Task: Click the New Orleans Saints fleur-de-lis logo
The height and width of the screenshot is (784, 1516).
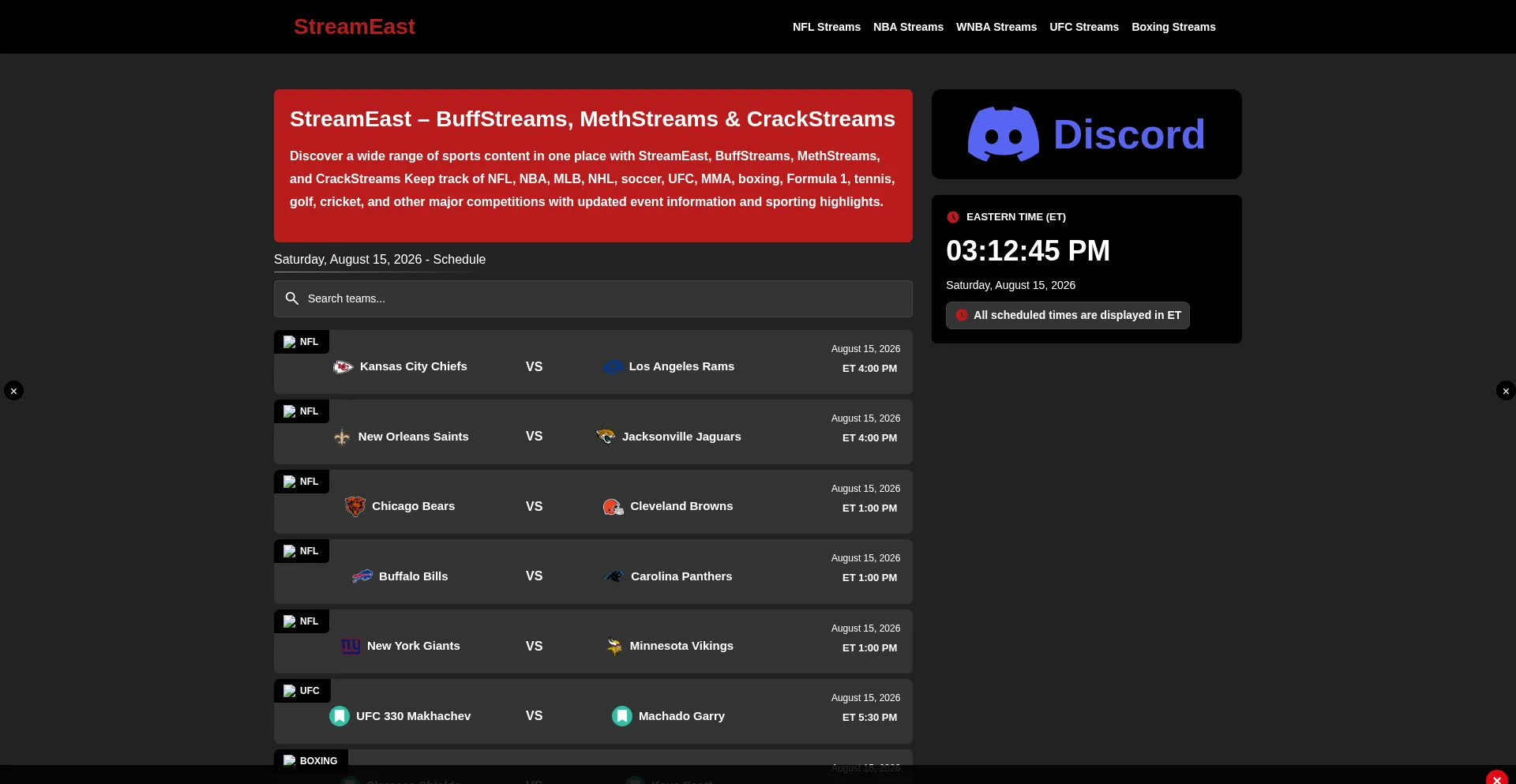Action: [342, 437]
